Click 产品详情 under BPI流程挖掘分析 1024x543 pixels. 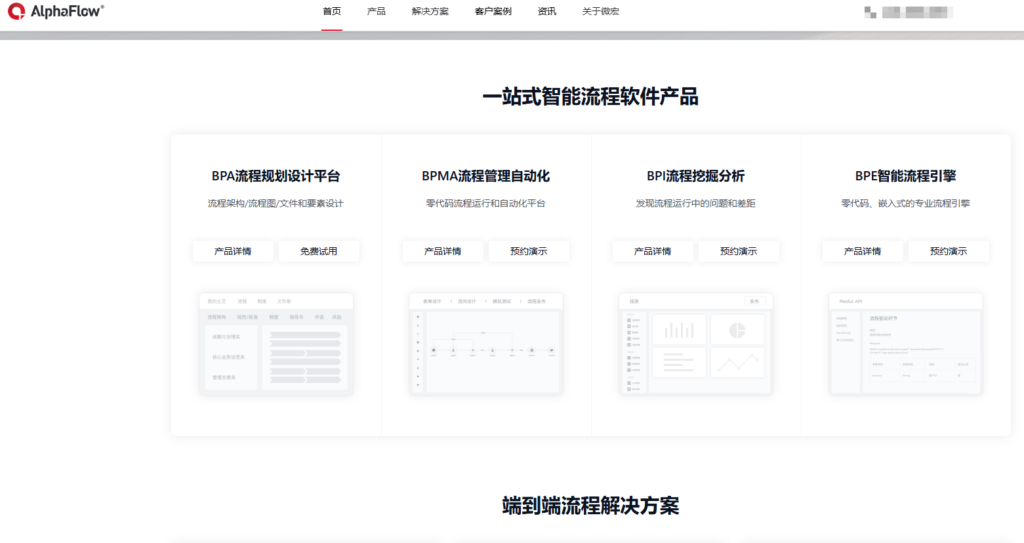pos(652,251)
